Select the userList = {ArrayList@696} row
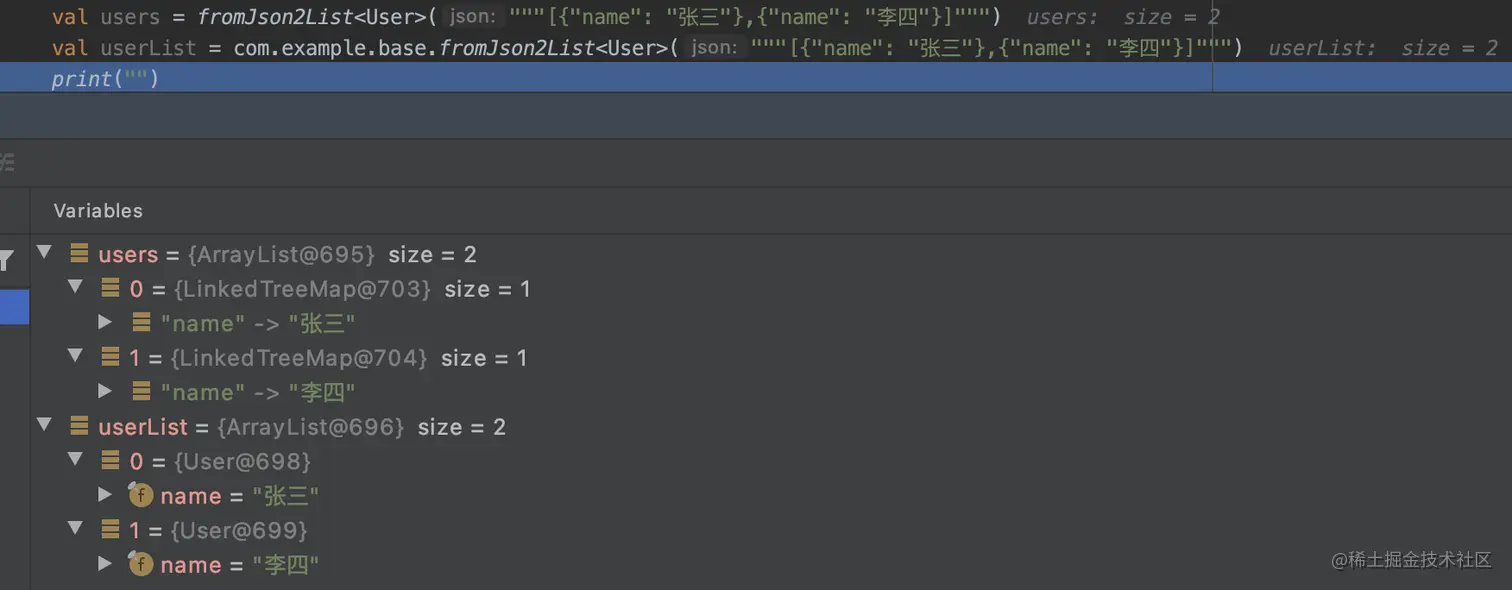Screen dimensions: 1512x590 coord(771,427)
